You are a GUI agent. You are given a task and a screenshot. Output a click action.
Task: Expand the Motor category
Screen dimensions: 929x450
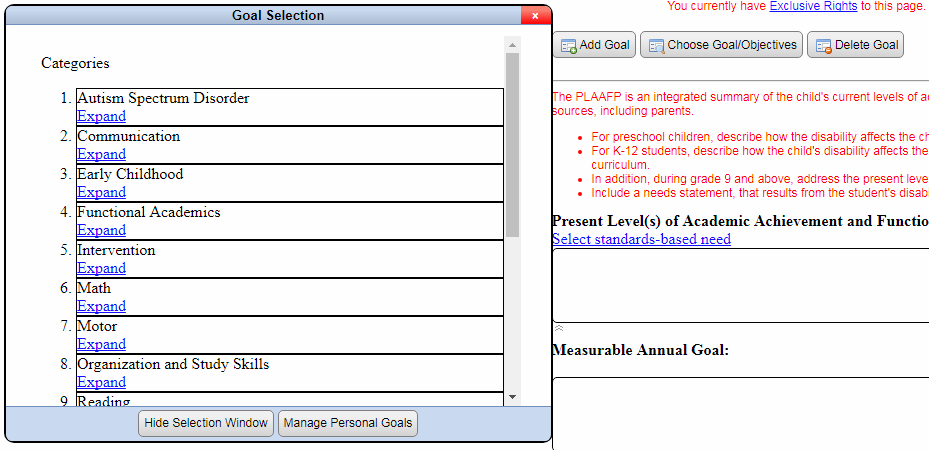(x=101, y=344)
